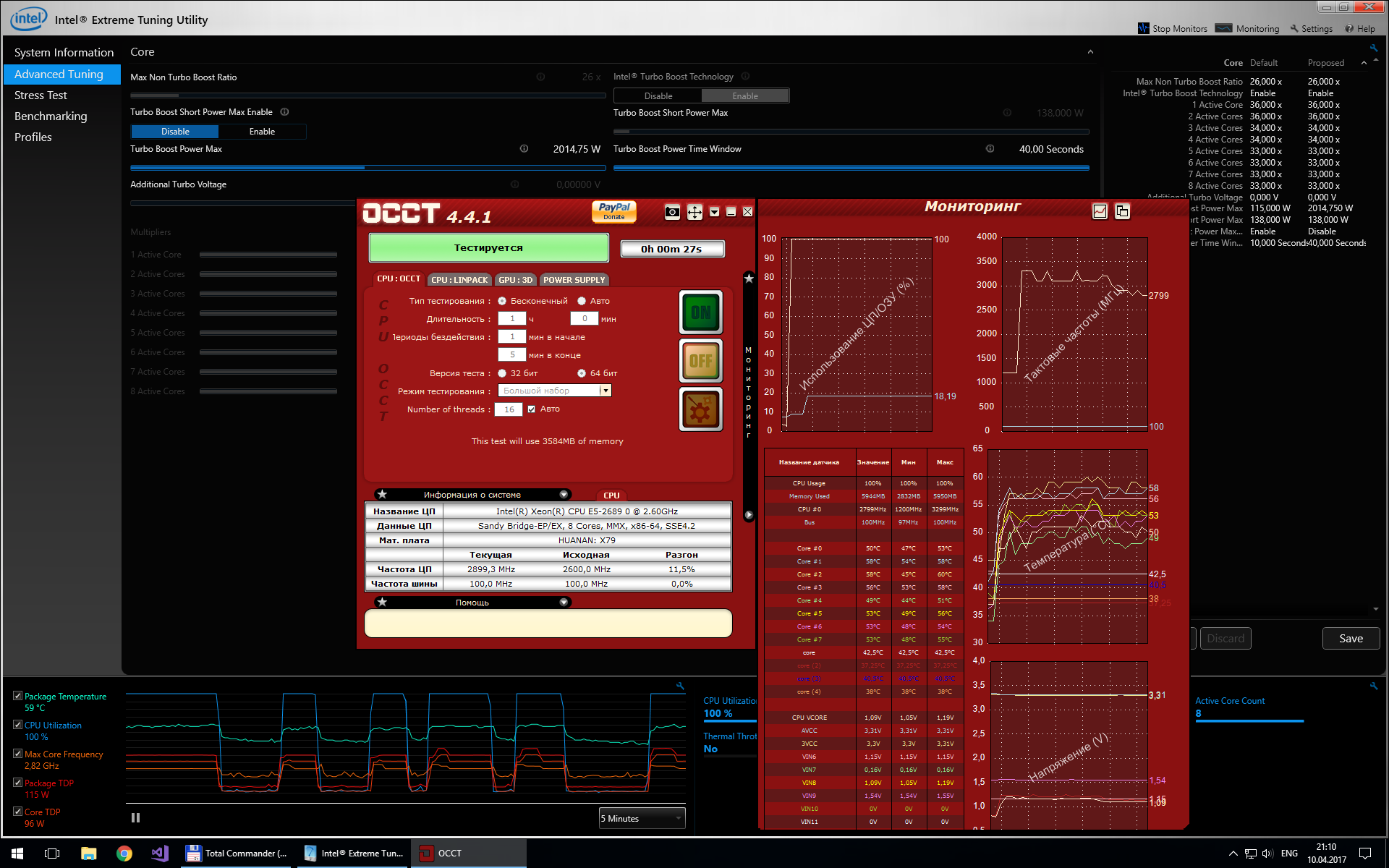
Task: Click the OCCT move window arrows icon
Action: point(694,212)
